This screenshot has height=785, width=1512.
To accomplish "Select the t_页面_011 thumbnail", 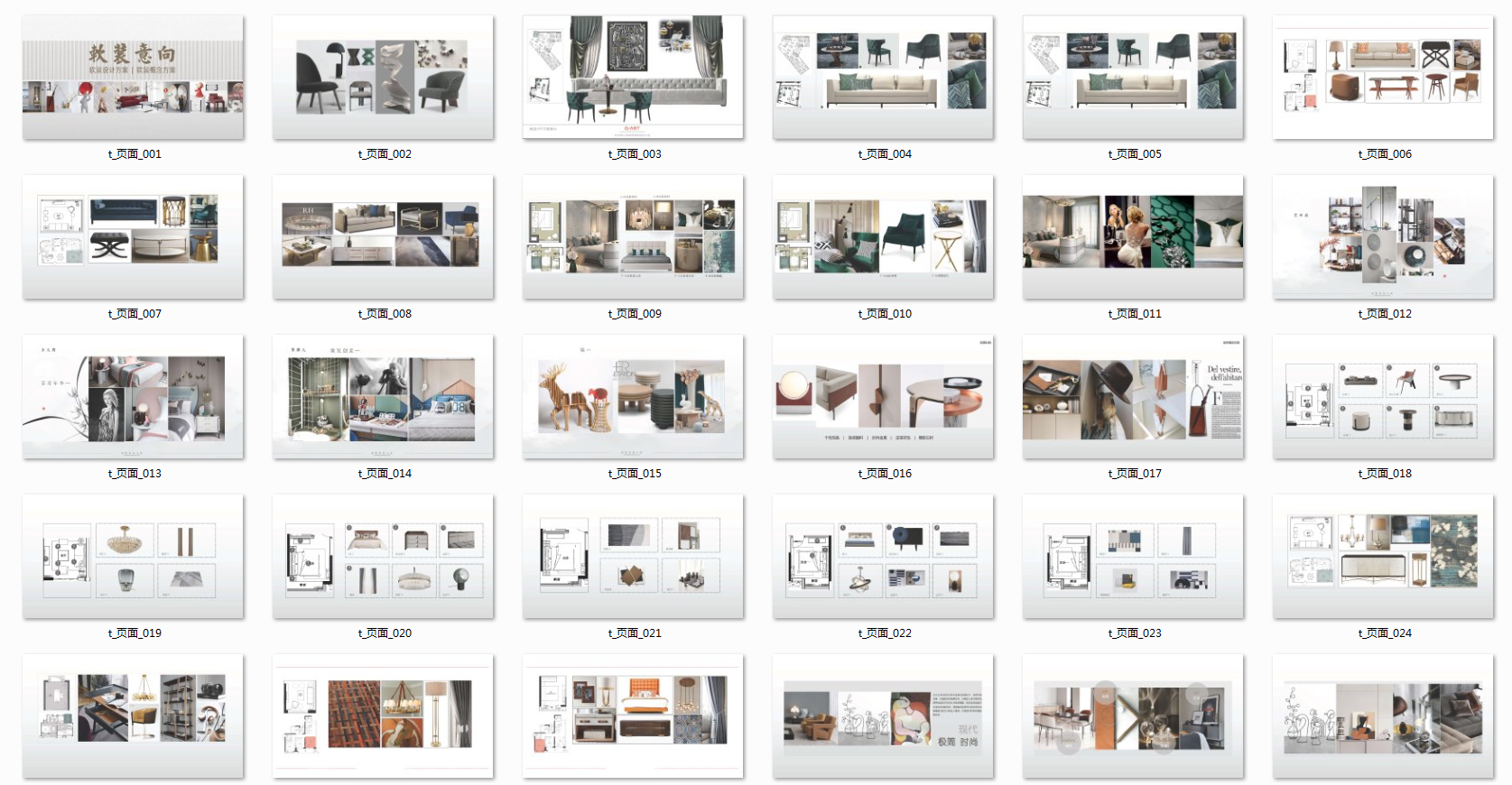I will [x=1133, y=237].
